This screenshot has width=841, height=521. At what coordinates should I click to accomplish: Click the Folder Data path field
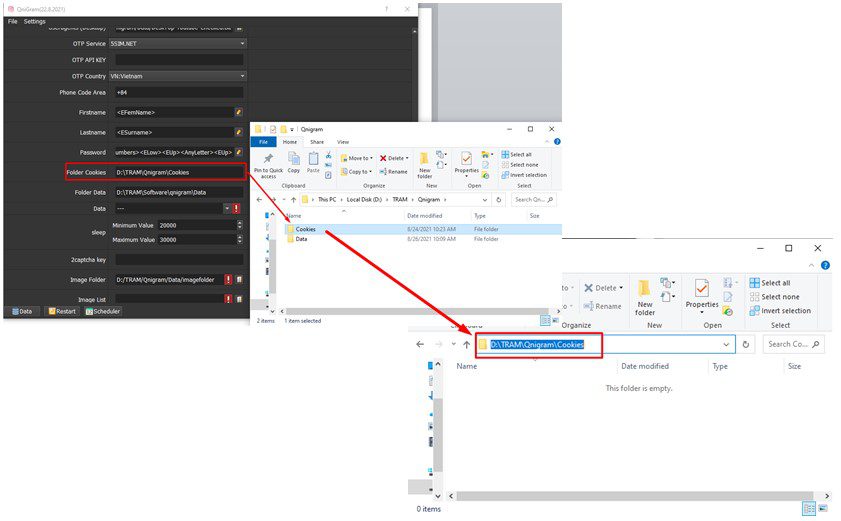179,192
